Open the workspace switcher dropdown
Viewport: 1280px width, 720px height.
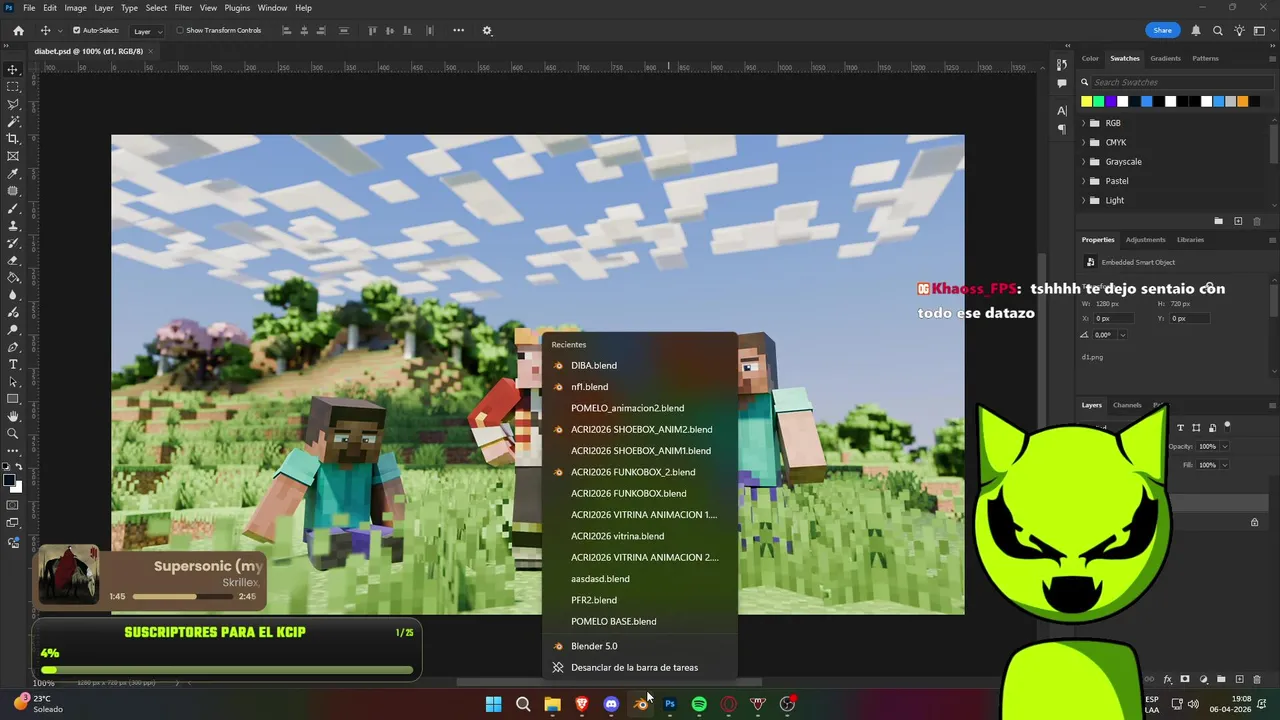coord(1259,31)
